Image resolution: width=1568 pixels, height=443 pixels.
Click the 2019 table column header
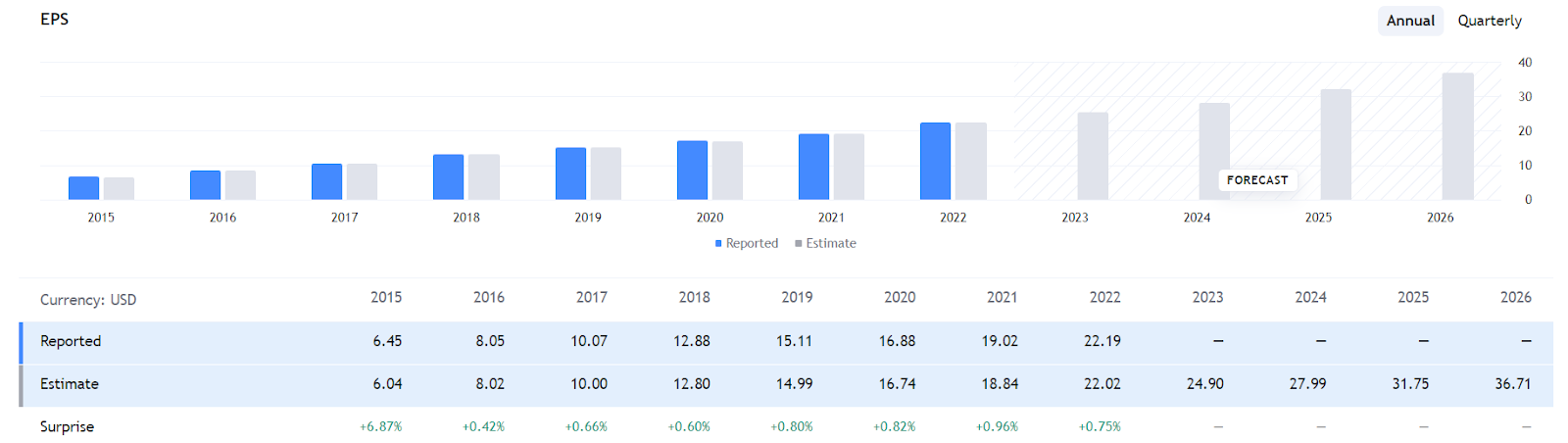pyautogui.click(x=797, y=297)
